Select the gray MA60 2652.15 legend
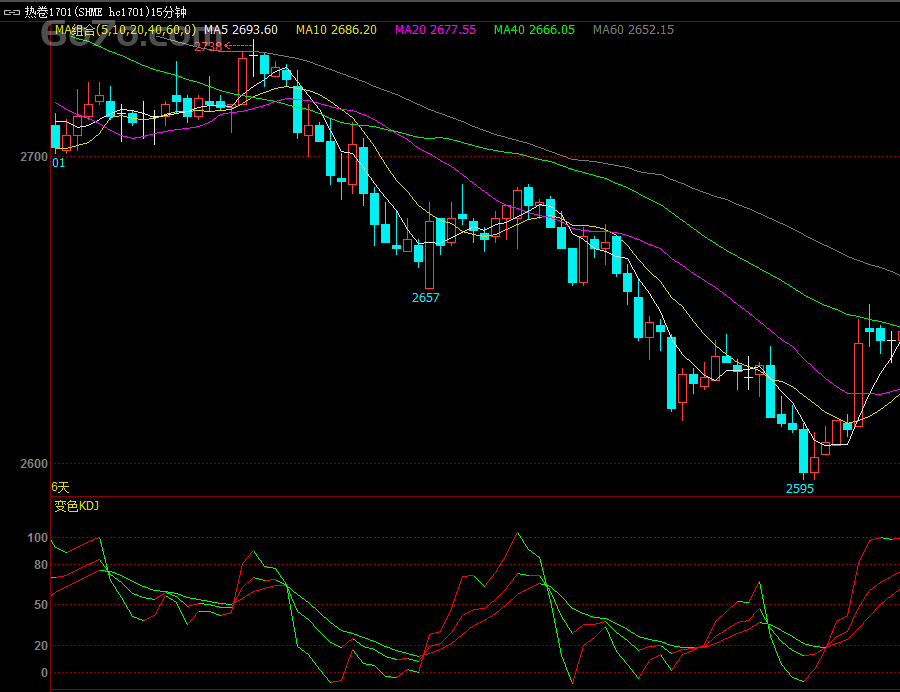The image size is (900, 692). (x=633, y=30)
